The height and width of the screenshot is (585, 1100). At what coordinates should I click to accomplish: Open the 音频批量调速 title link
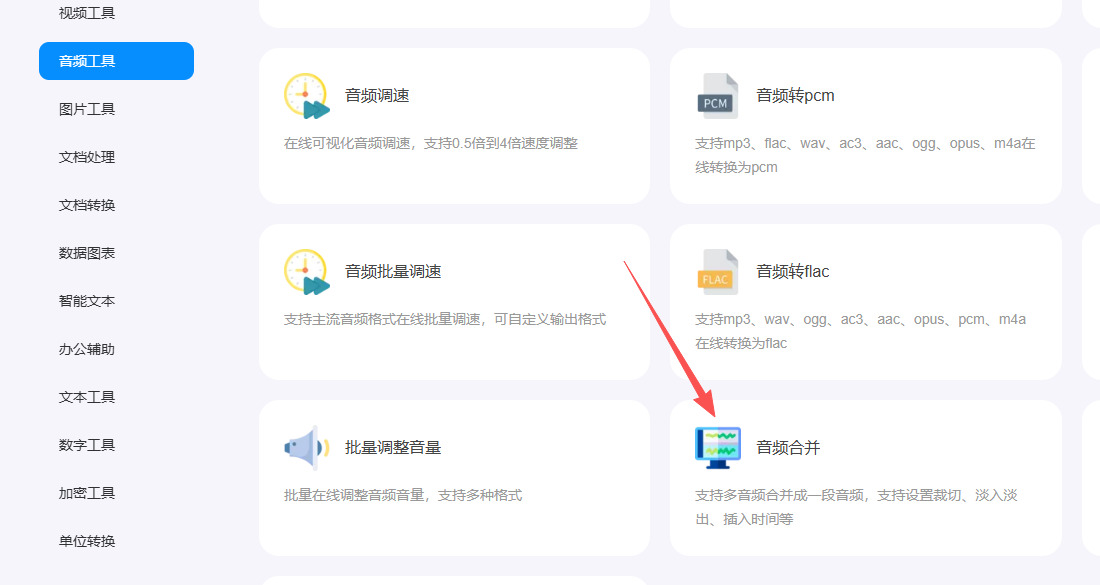click(x=393, y=271)
